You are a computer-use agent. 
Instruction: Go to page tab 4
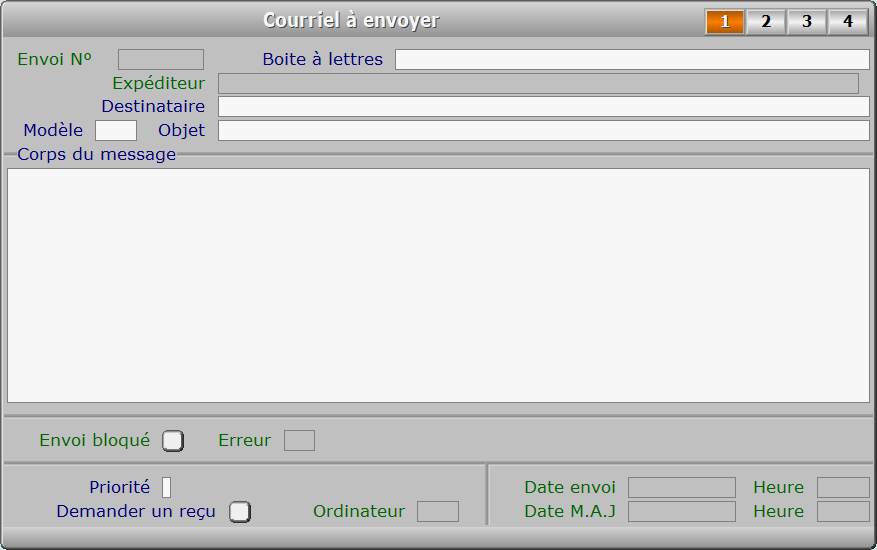pyautogui.click(x=847, y=21)
